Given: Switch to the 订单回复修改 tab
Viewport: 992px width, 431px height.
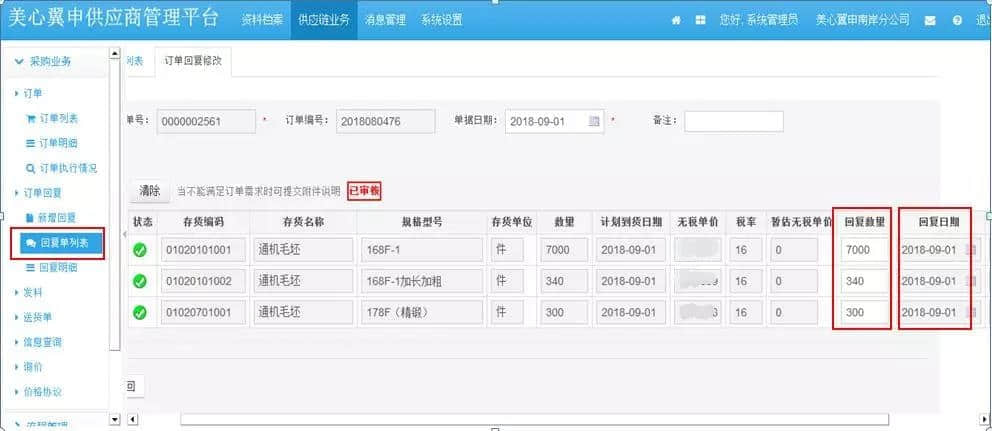Looking at the screenshot, I should click(x=193, y=61).
